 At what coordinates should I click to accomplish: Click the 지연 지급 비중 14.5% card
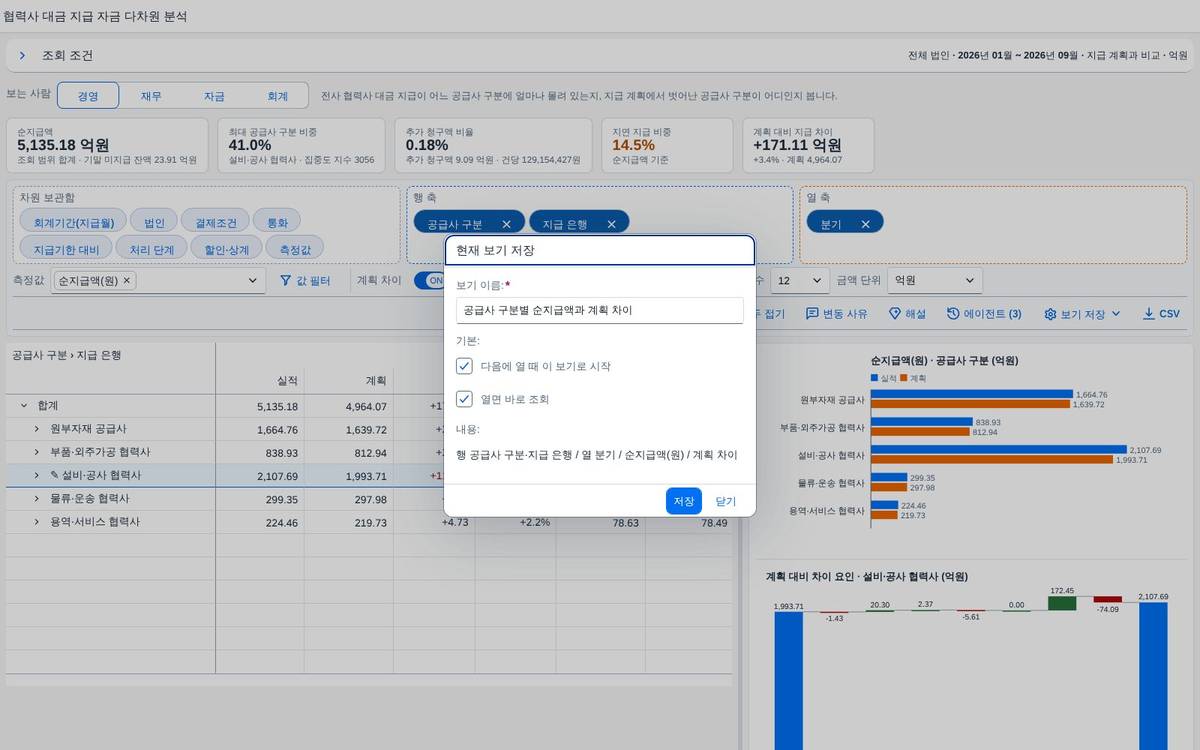(668, 145)
